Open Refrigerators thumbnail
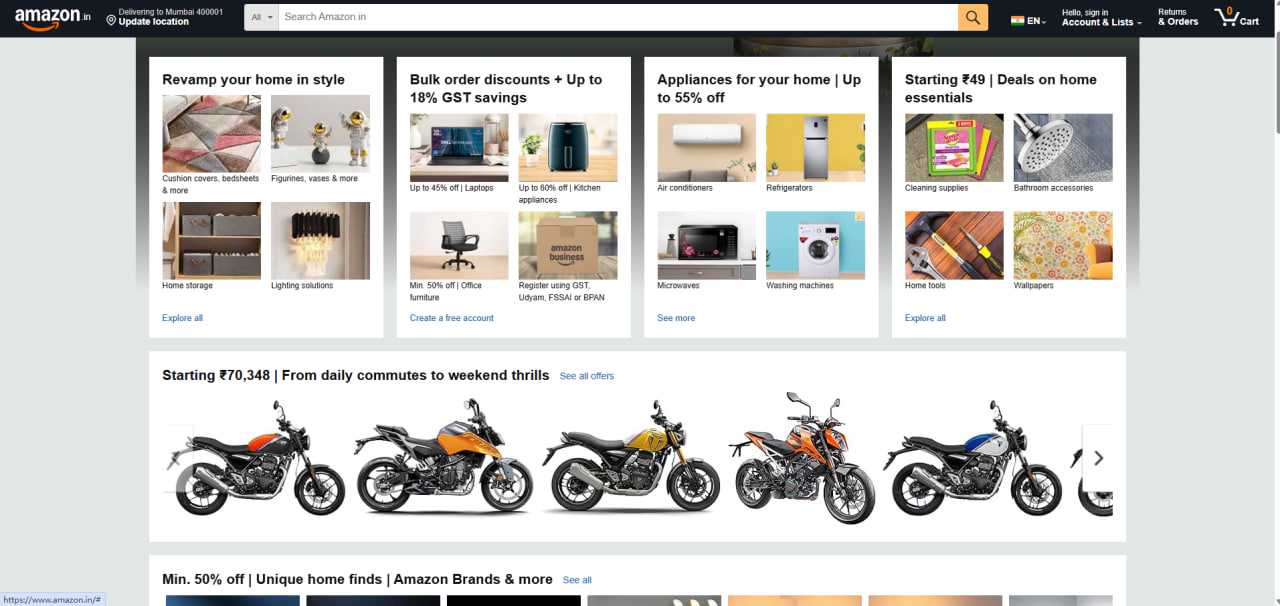Viewport: 1280px width, 606px height. 816,147
